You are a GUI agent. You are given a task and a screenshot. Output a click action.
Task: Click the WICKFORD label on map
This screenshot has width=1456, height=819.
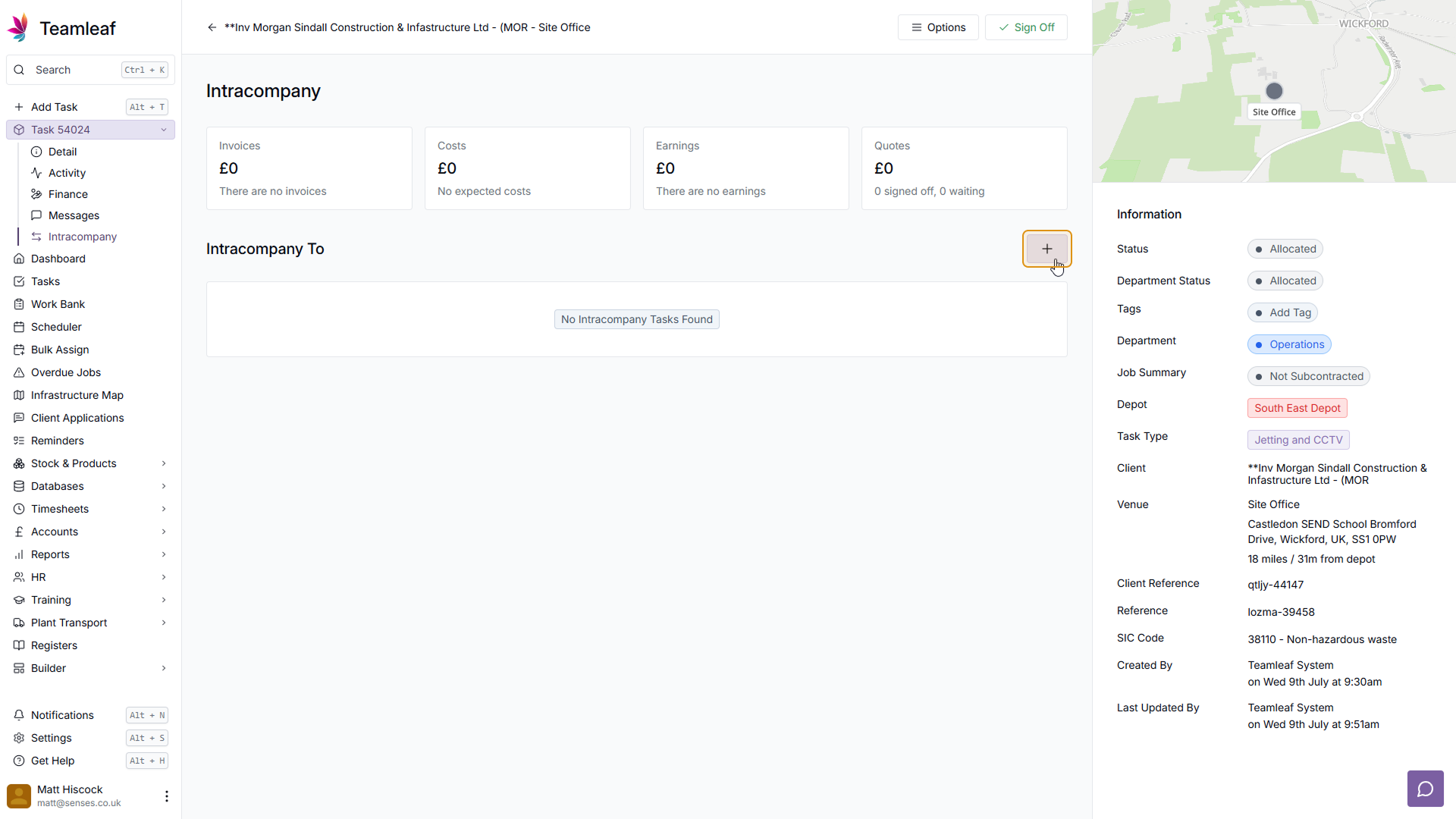1363,24
